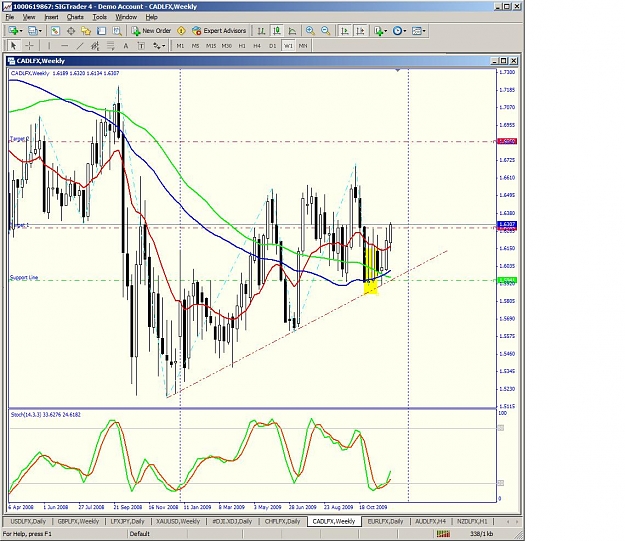Click the Stoch(14,3,3) indicator label
The width and height of the screenshot is (625, 541).
pyautogui.click(x=46, y=415)
